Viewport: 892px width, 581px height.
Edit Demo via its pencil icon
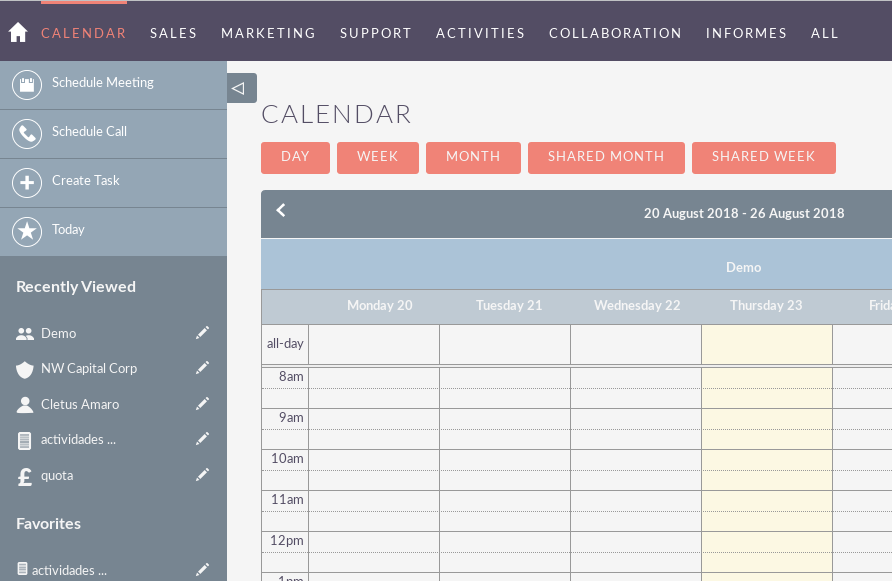203,333
